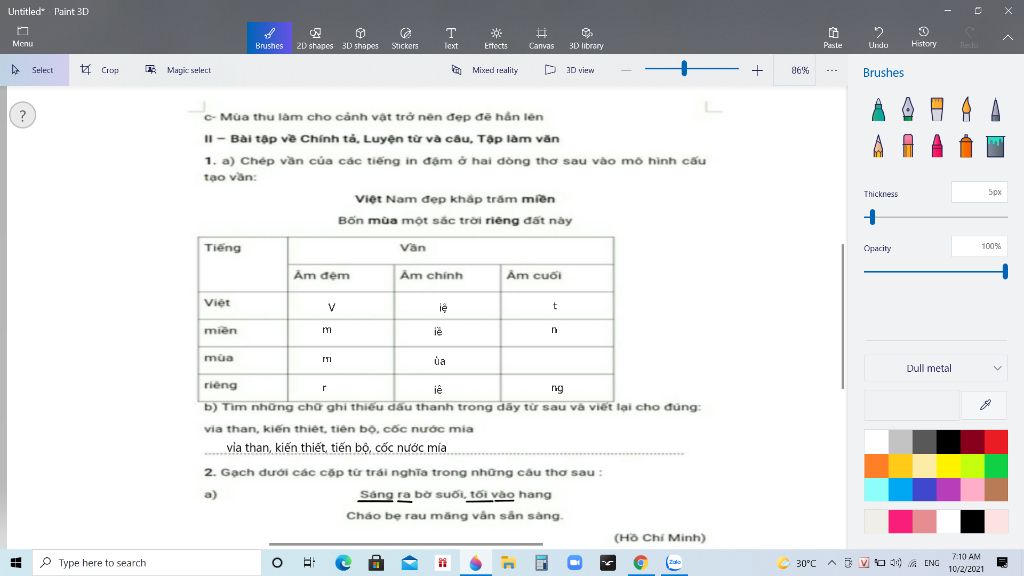Open the Brushes tab
This screenshot has width=1024, height=576.
coord(269,38)
